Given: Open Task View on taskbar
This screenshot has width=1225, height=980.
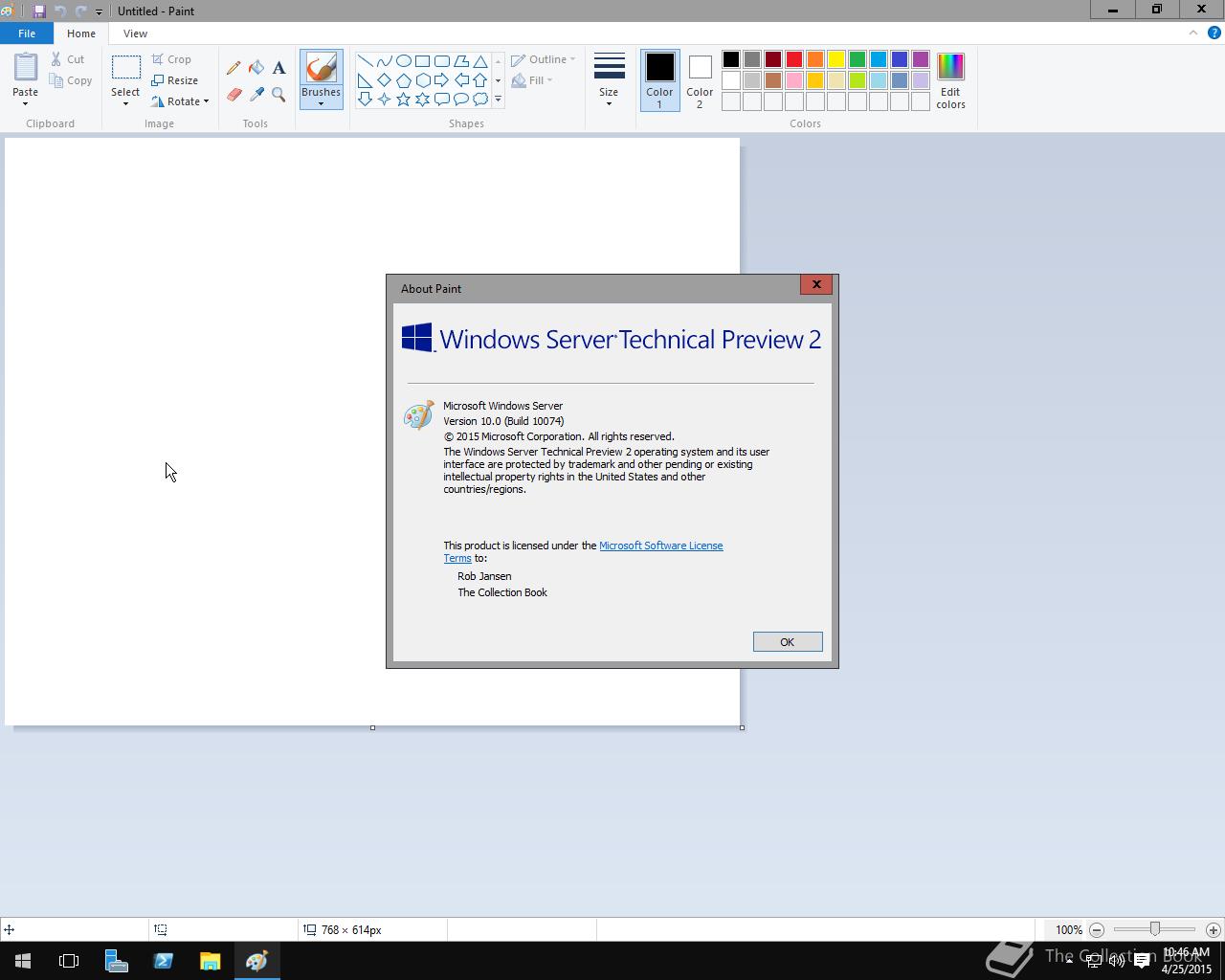Looking at the screenshot, I should pos(69,961).
